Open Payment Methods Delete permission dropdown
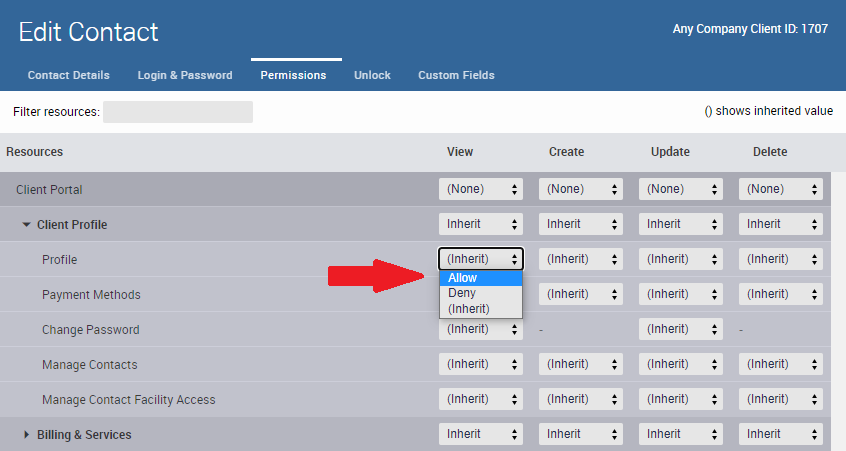The width and height of the screenshot is (846, 451). (781, 294)
